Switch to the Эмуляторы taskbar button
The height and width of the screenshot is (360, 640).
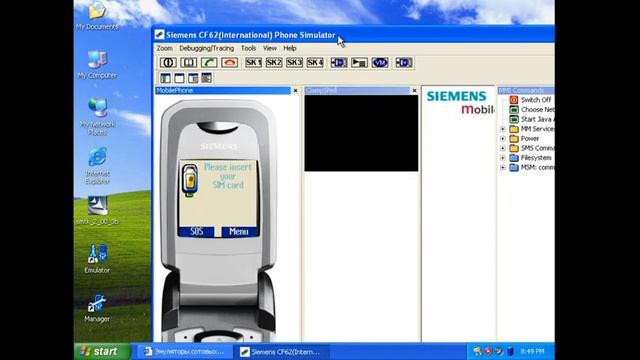point(185,351)
